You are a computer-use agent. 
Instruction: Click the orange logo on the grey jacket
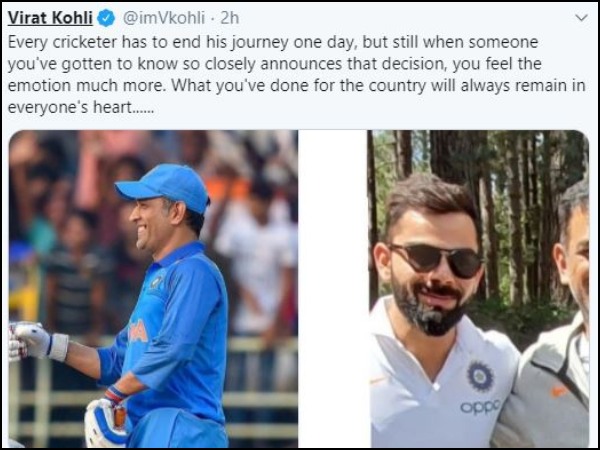pos(559,391)
